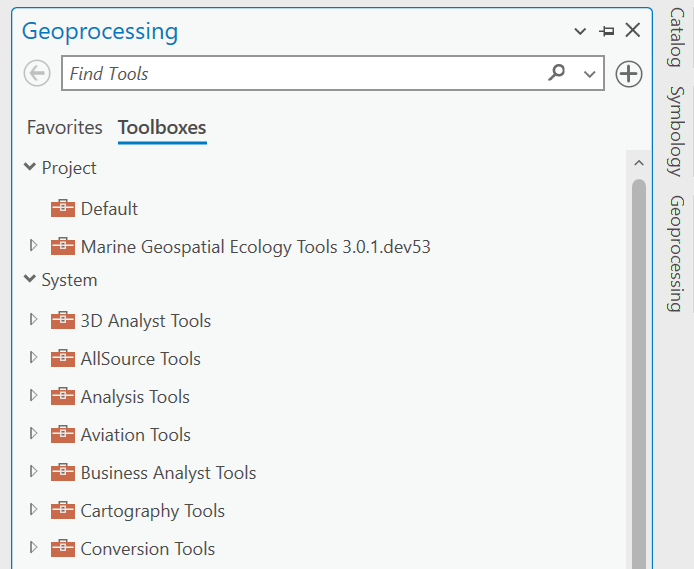Click the Aviation Tools toolbox icon
Image resolution: width=694 pixels, height=569 pixels.
point(63,434)
